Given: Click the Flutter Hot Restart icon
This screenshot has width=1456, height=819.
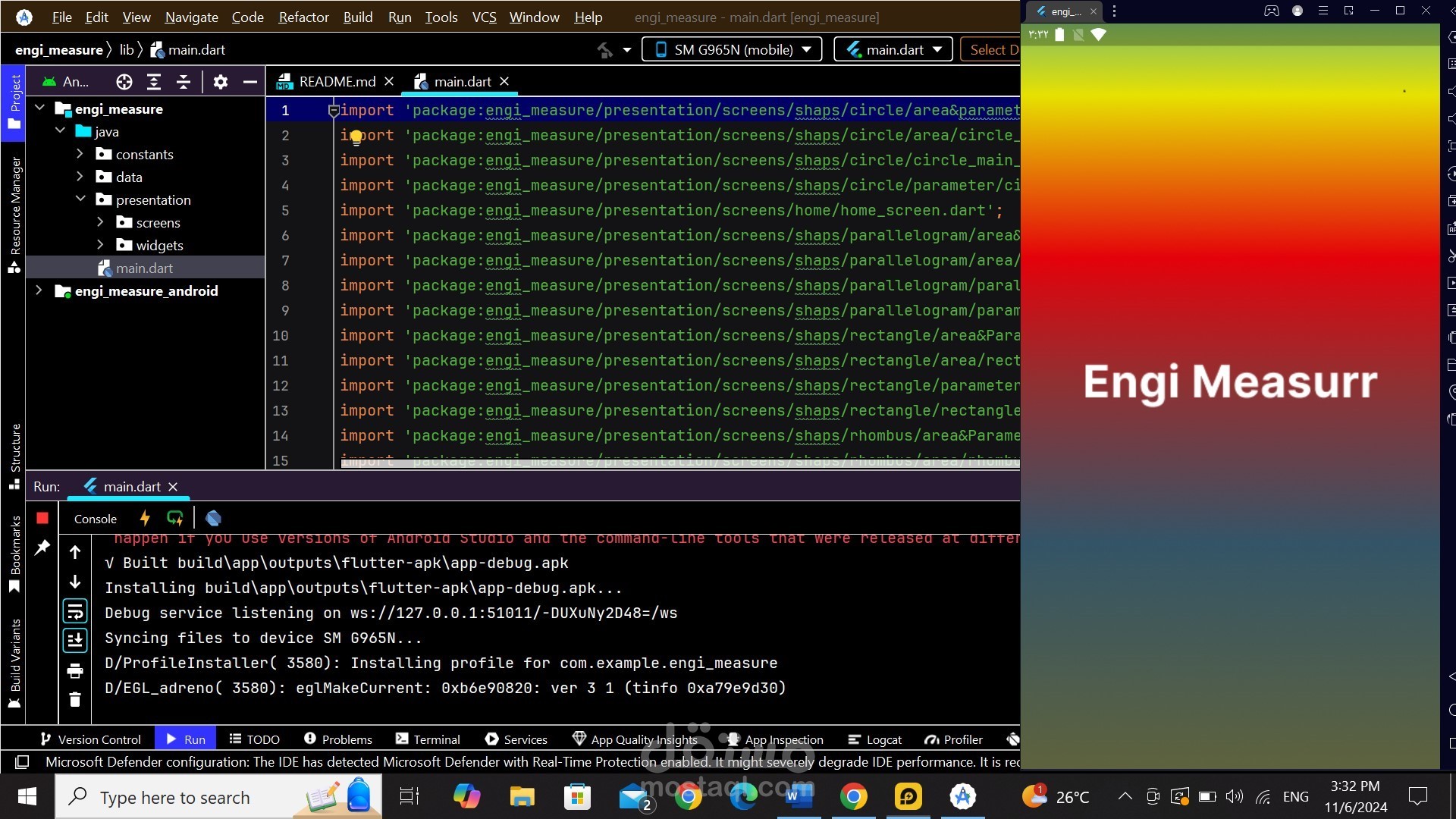Looking at the screenshot, I should coord(175,519).
